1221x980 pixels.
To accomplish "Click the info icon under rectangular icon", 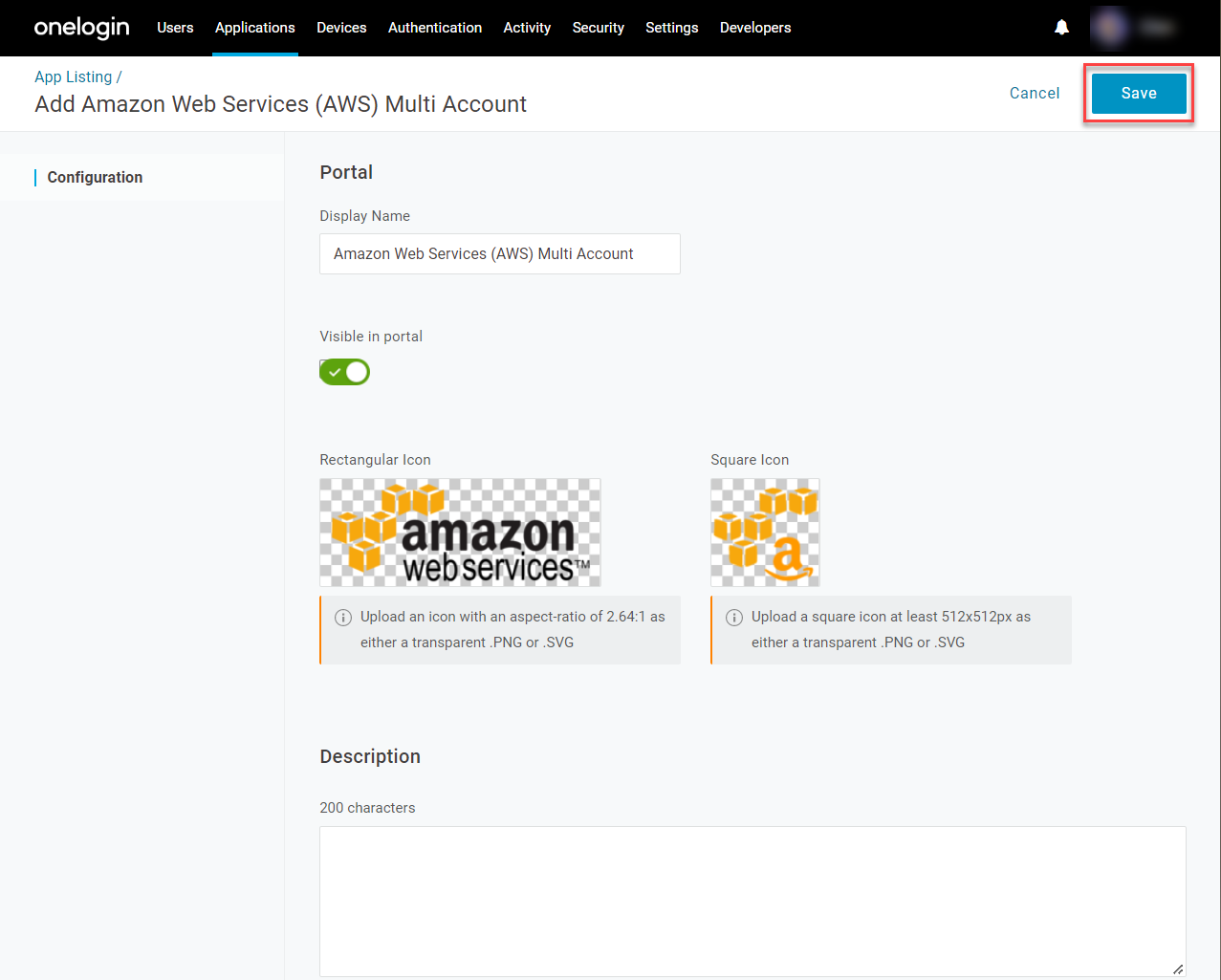I will pos(342,618).
